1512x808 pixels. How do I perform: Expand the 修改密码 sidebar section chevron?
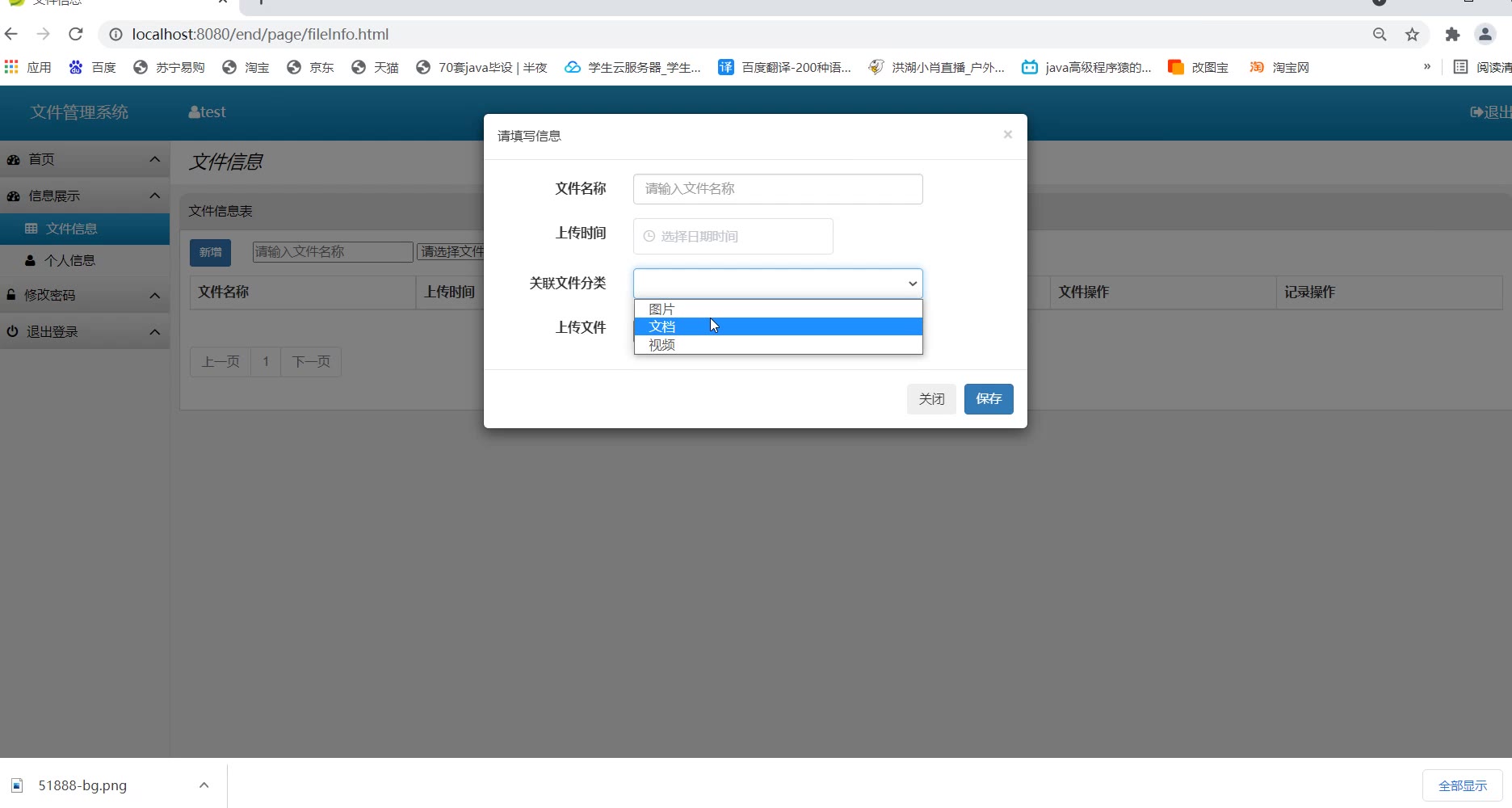point(154,296)
